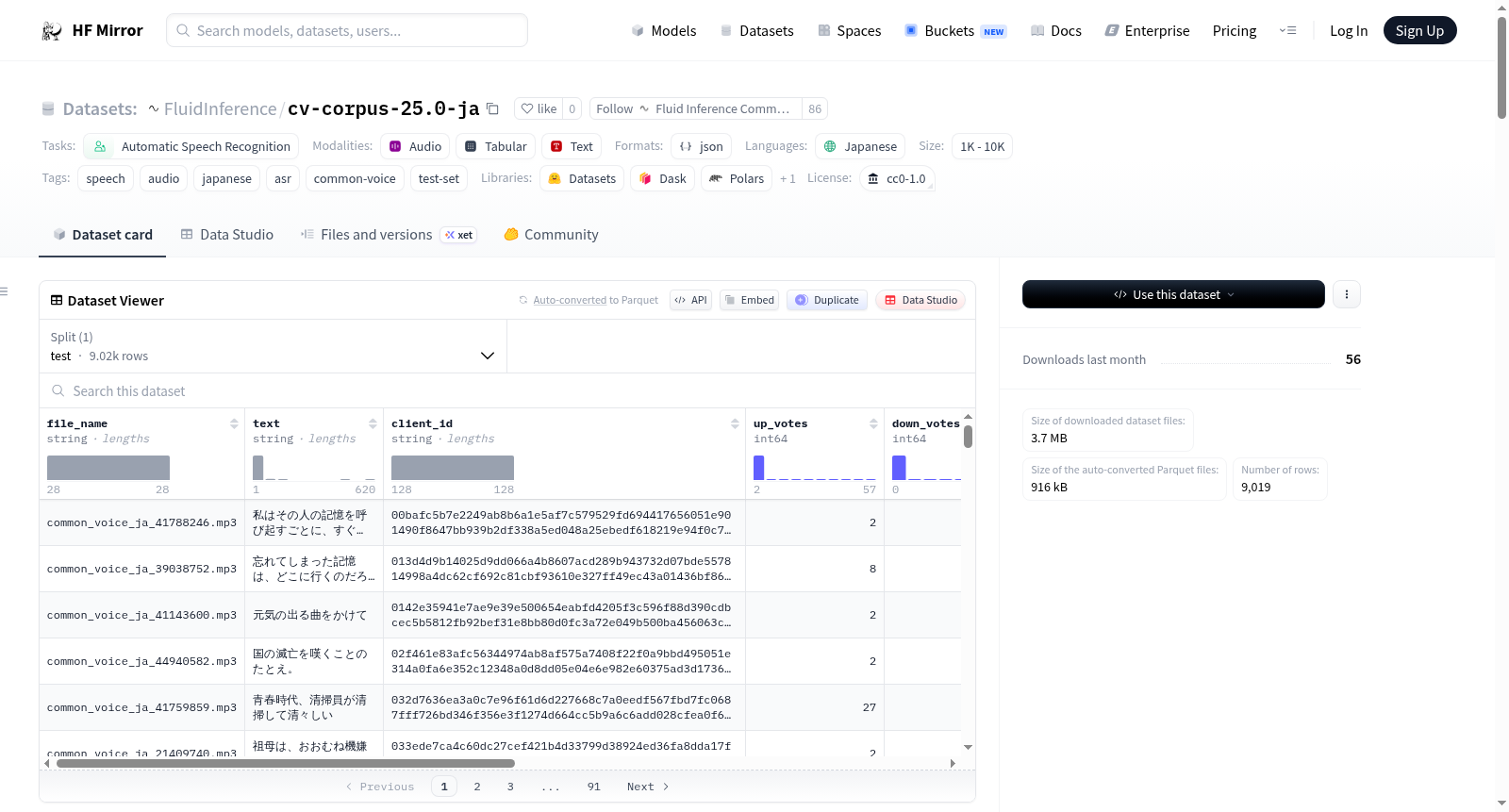Image resolution: width=1509 pixels, height=812 pixels.
Task: Go to the Pricing page
Action: (x=1235, y=31)
